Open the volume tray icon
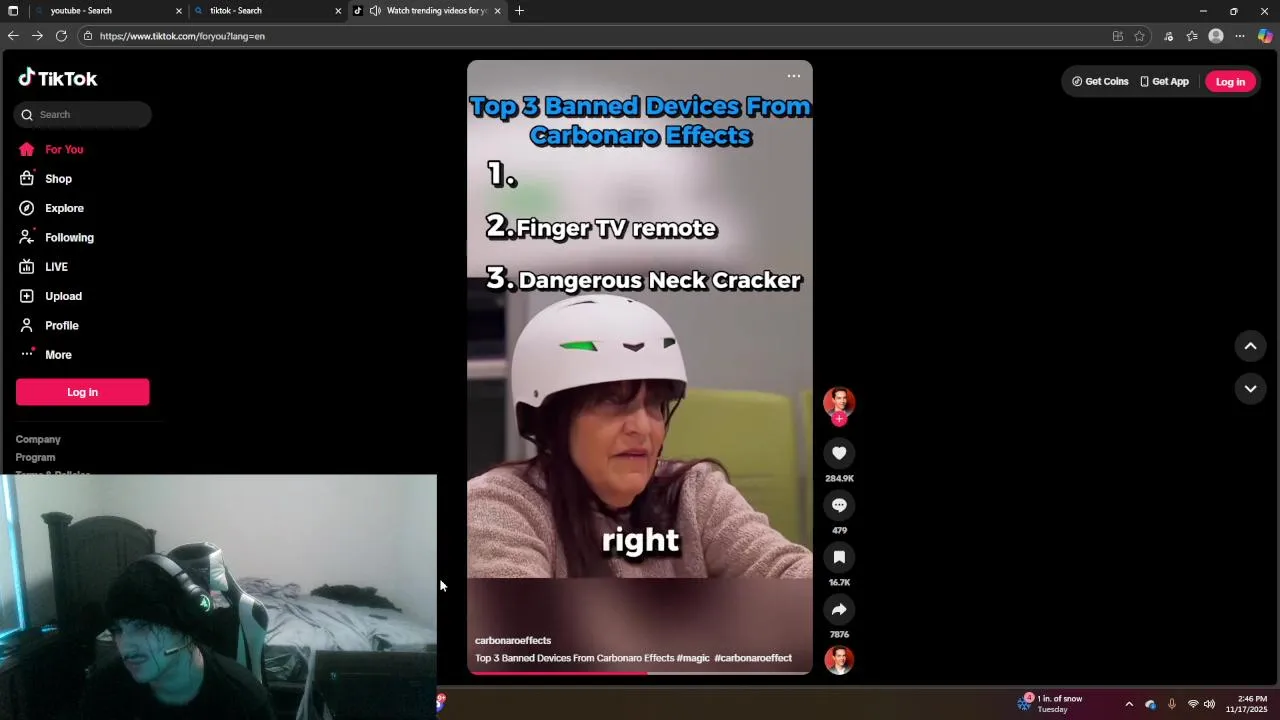 1209,704
